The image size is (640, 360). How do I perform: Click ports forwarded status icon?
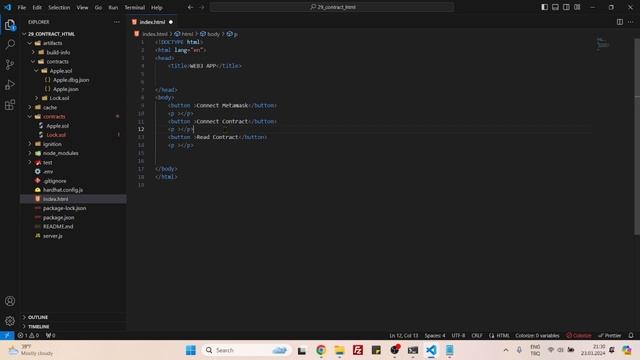click(x=51, y=336)
